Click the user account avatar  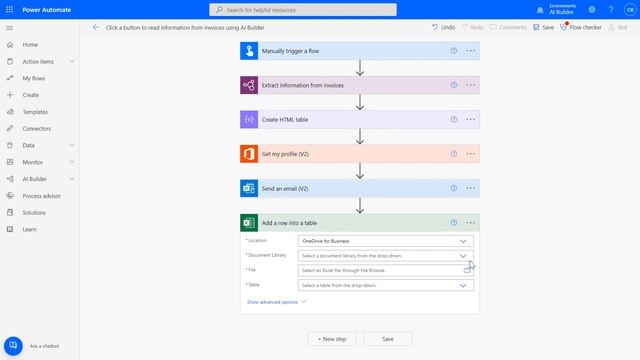[630, 9]
